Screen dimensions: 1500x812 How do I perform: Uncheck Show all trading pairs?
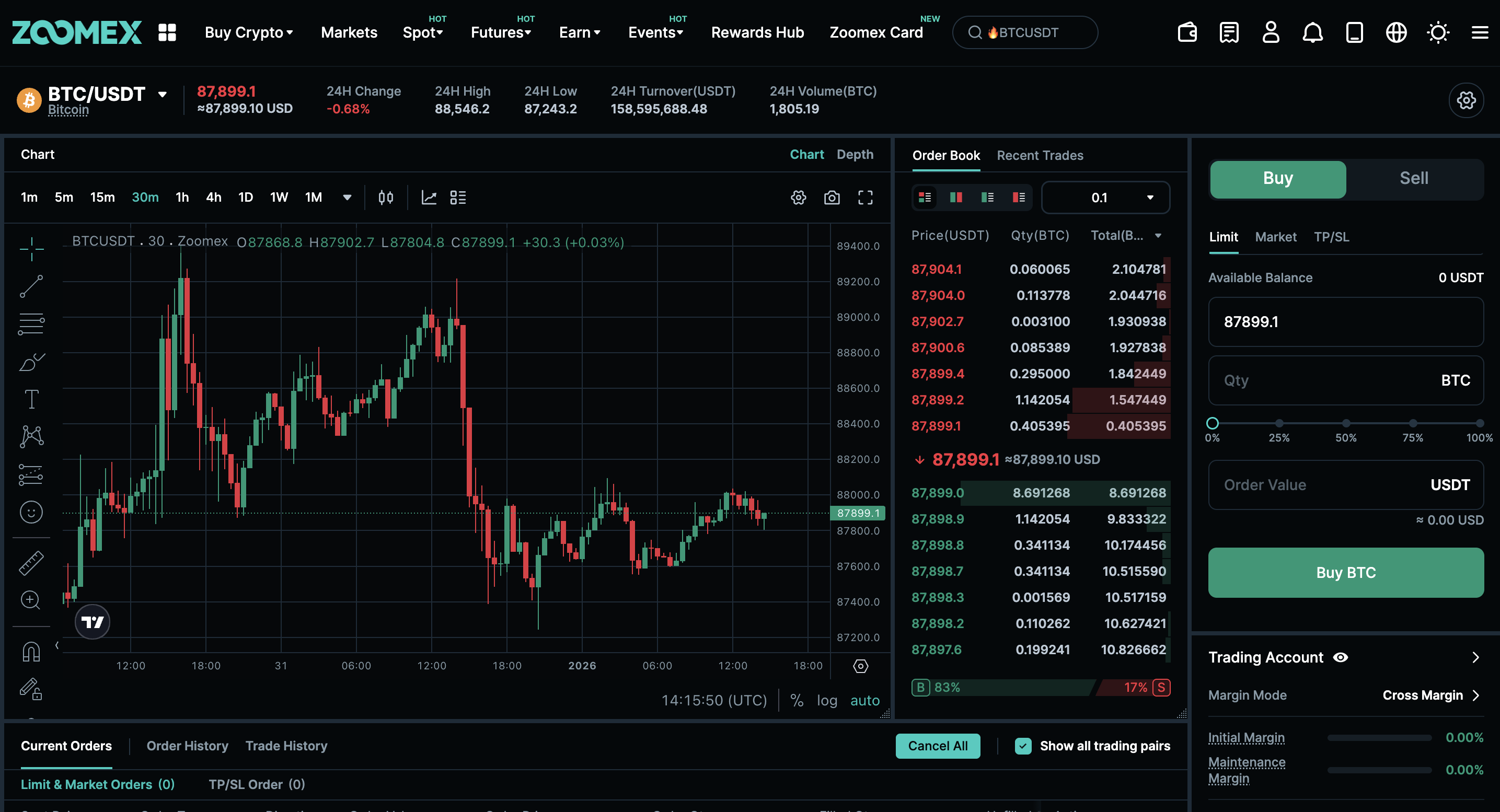tap(1023, 746)
